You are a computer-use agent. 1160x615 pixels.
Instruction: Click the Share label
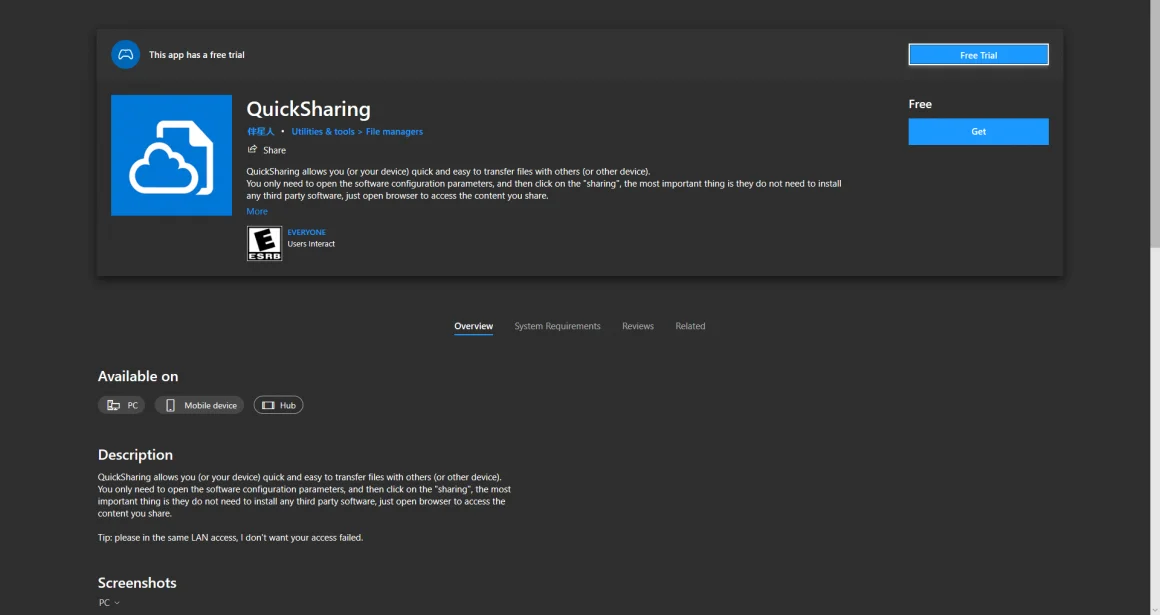pos(274,150)
